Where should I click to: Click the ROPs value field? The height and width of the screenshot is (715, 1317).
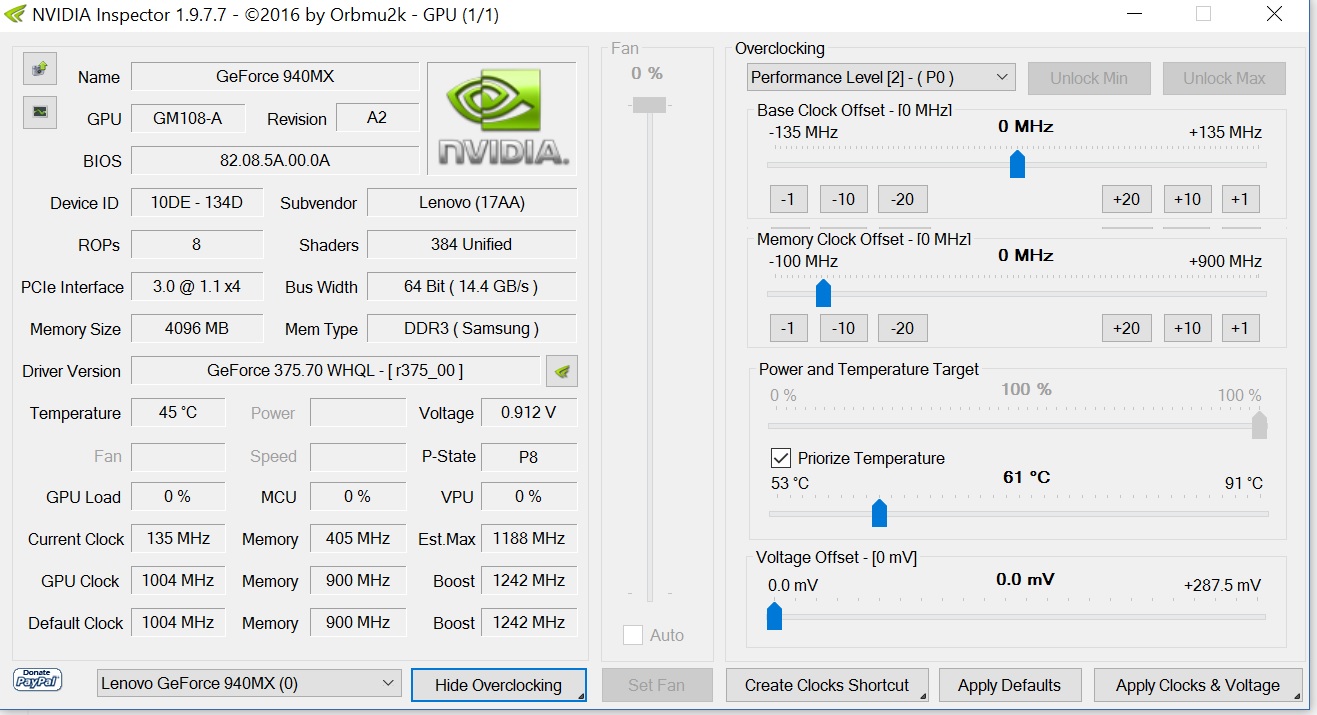(197, 244)
